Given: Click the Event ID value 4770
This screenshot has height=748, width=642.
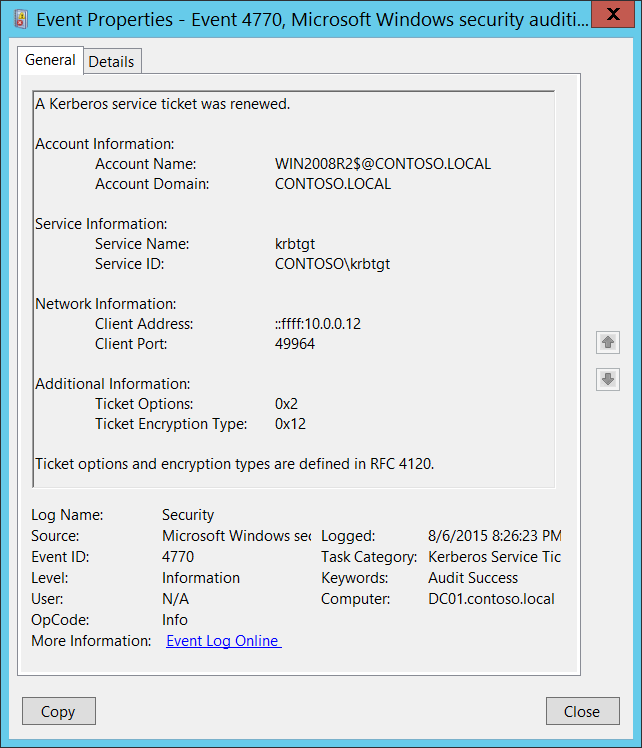Looking at the screenshot, I should 178,557.
